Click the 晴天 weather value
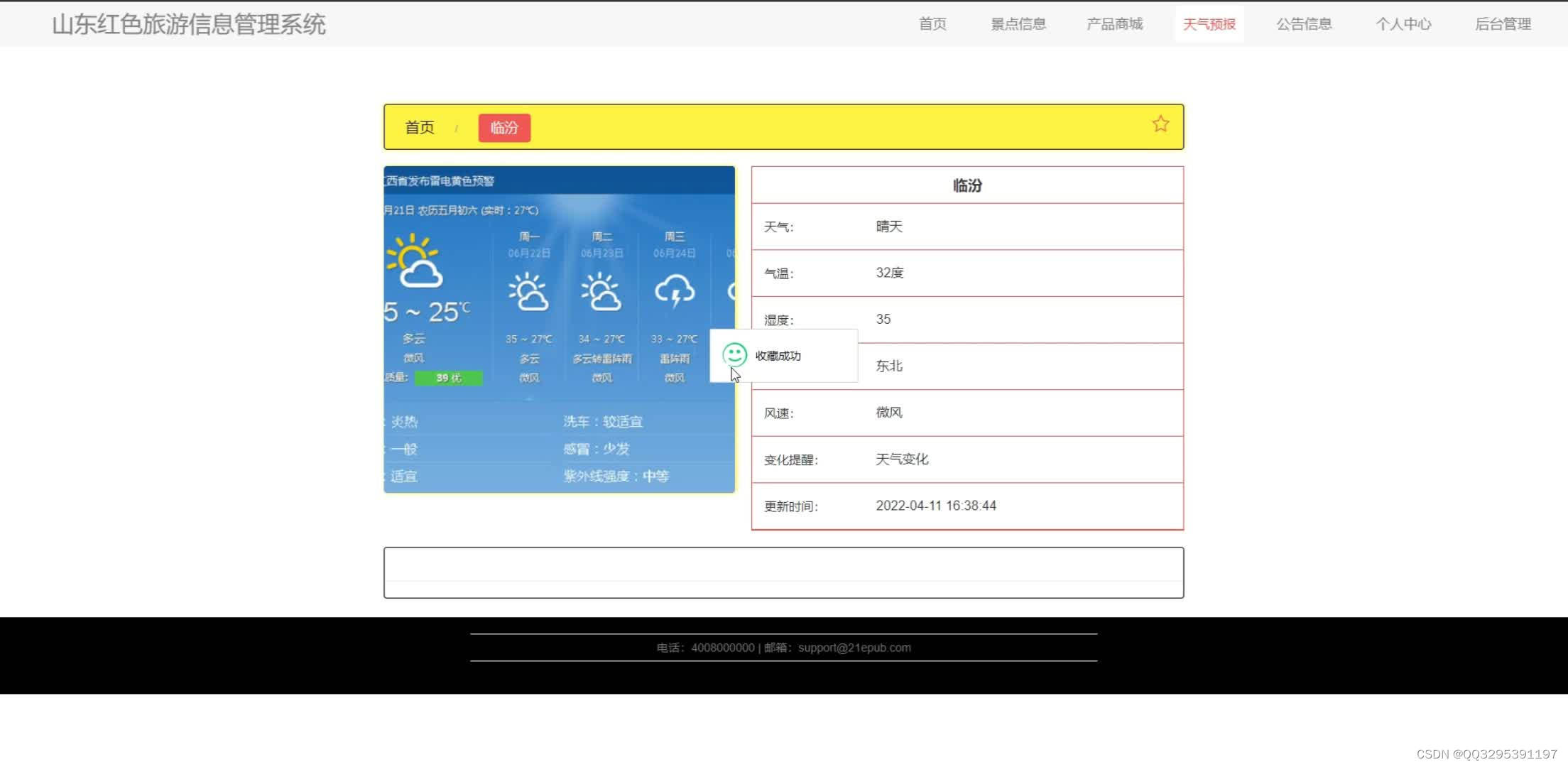Screen dimensions: 1568x767 (x=889, y=227)
